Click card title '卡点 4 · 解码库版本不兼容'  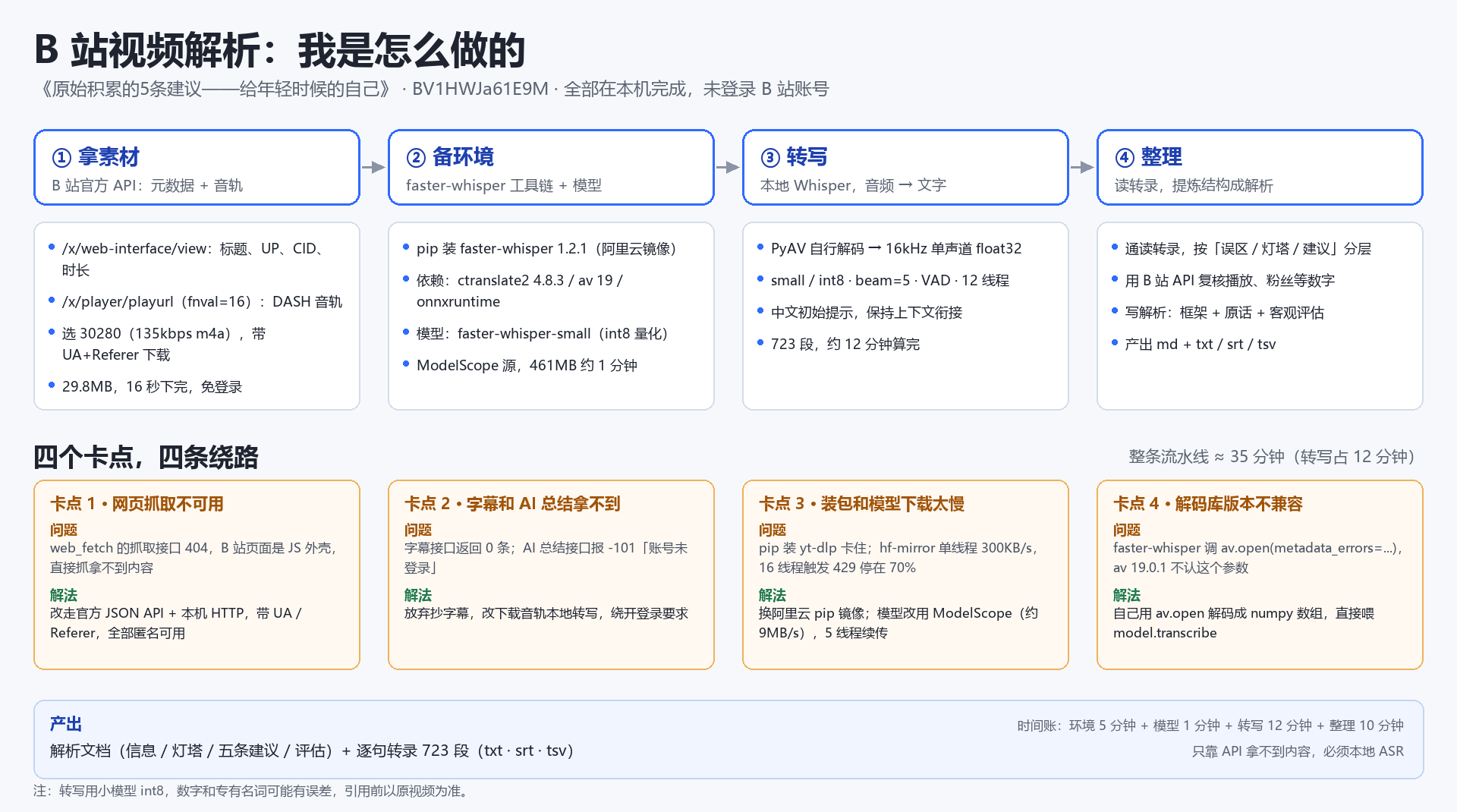coord(1207,503)
